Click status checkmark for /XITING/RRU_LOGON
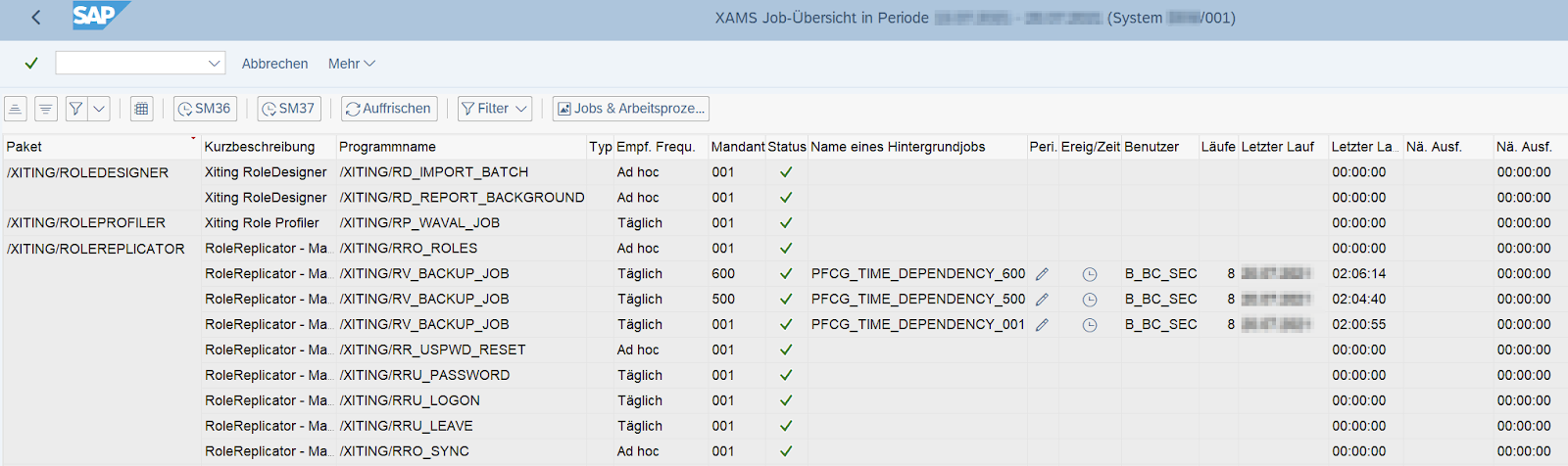This screenshot has height=466, width=1568. pyautogui.click(x=786, y=401)
